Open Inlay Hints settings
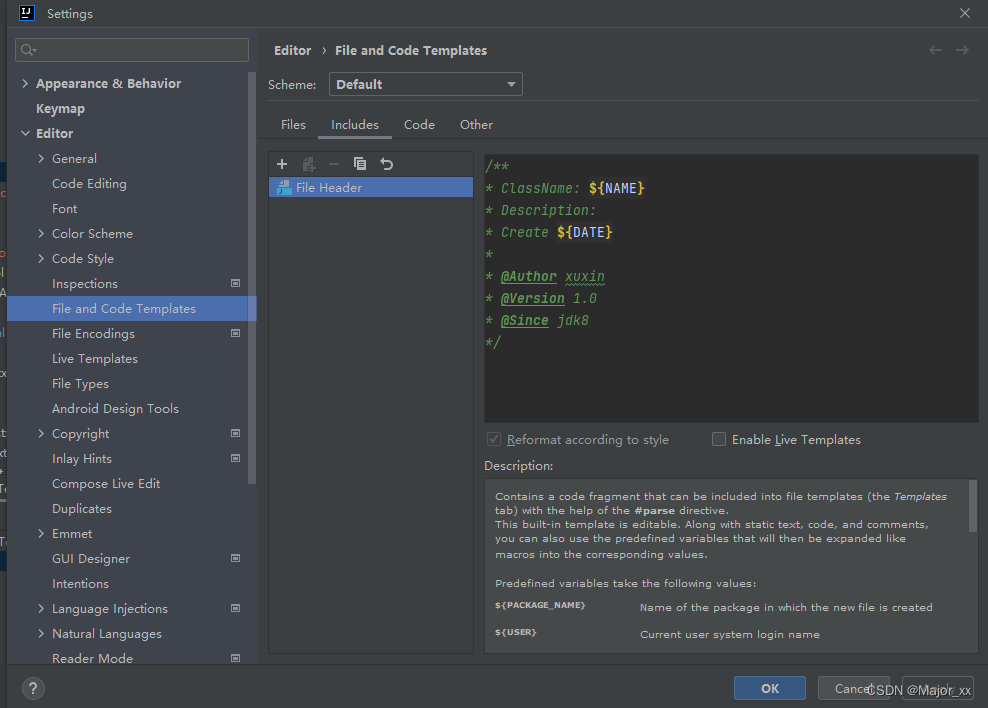988x708 pixels. (x=82, y=459)
